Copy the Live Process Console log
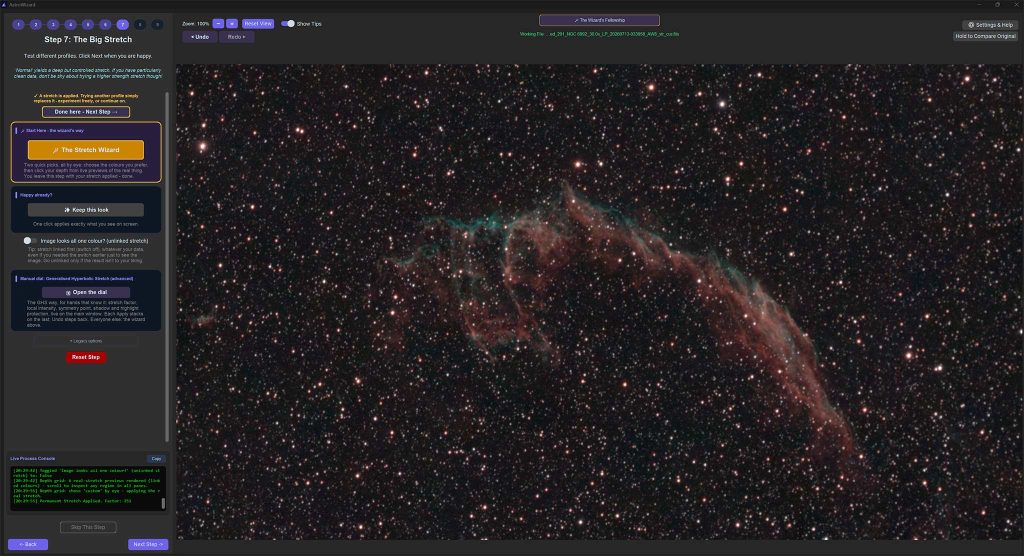The image size is (1024, 556). 156,459
